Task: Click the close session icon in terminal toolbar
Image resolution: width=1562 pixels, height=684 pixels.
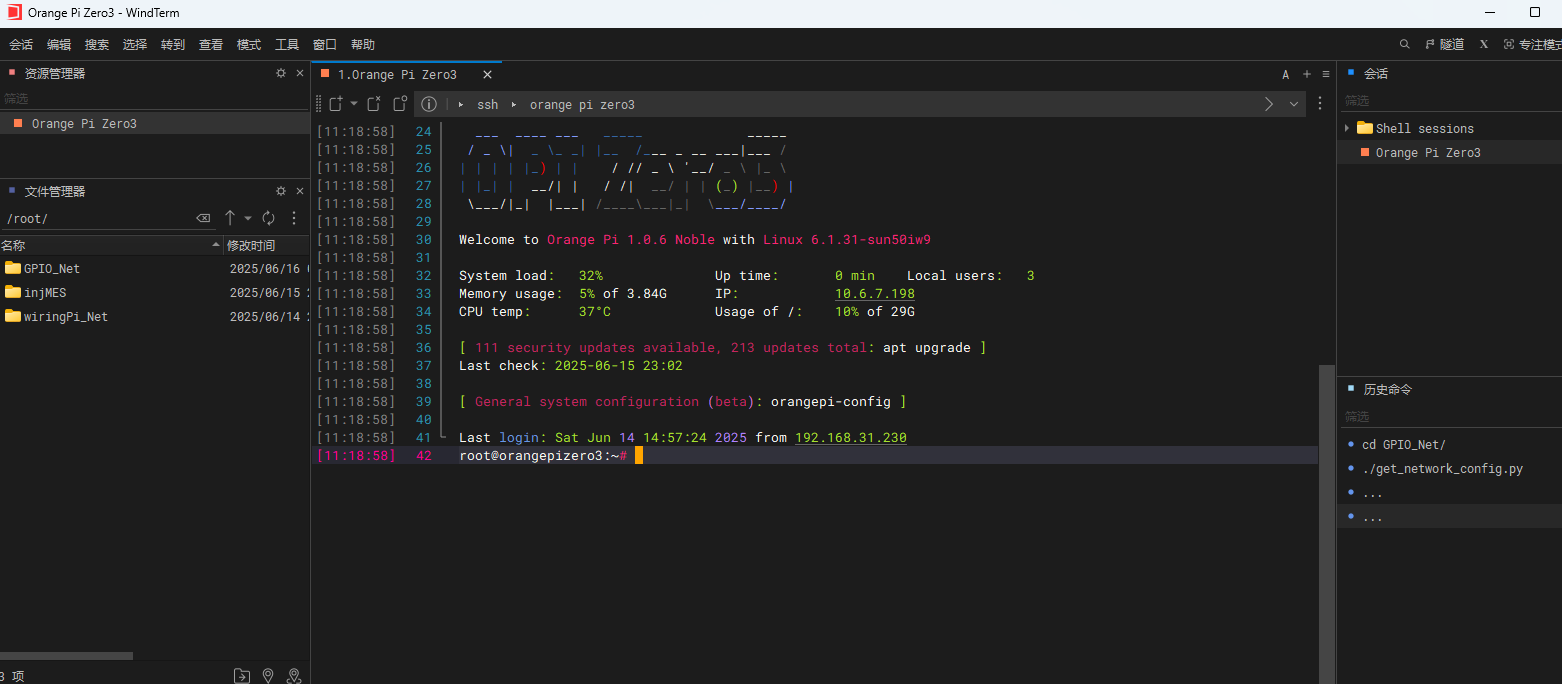Action: [x=374, y=104]
